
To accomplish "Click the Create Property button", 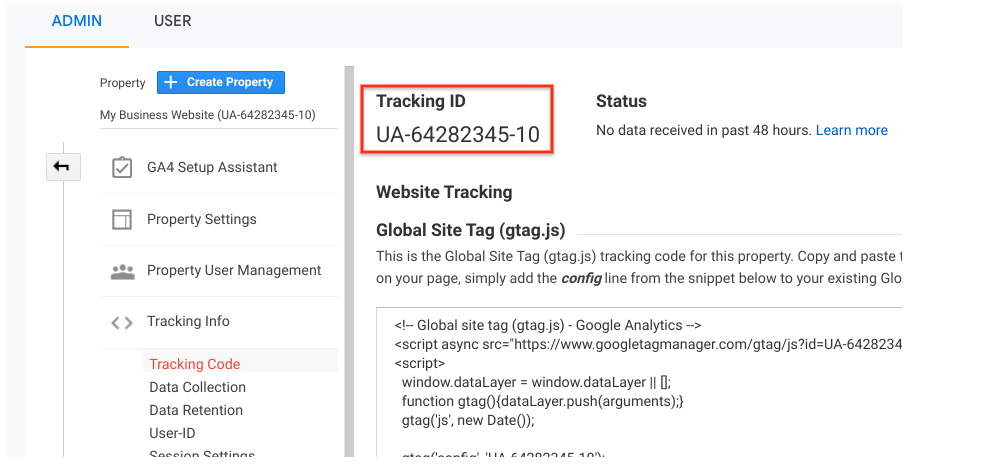I will click(x=221, y=82).
